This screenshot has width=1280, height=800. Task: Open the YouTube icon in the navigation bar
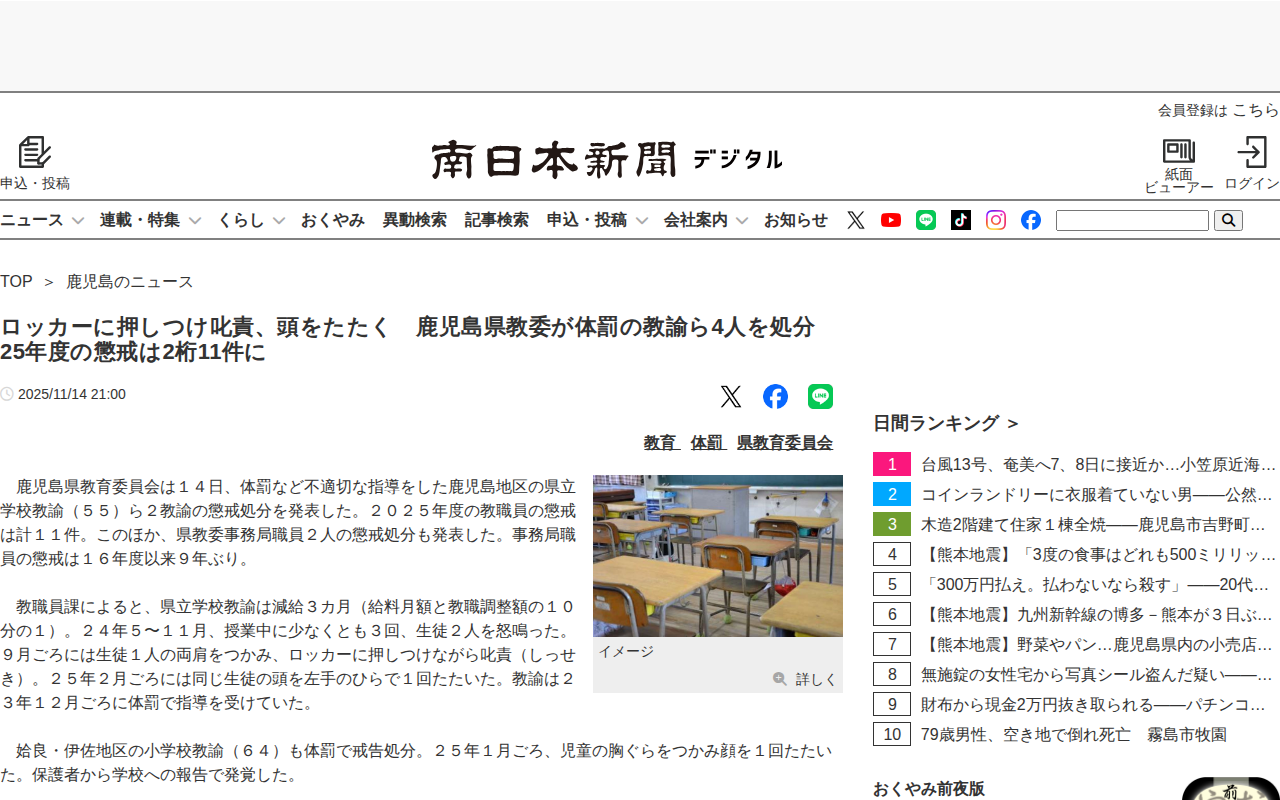pos(891,220)
